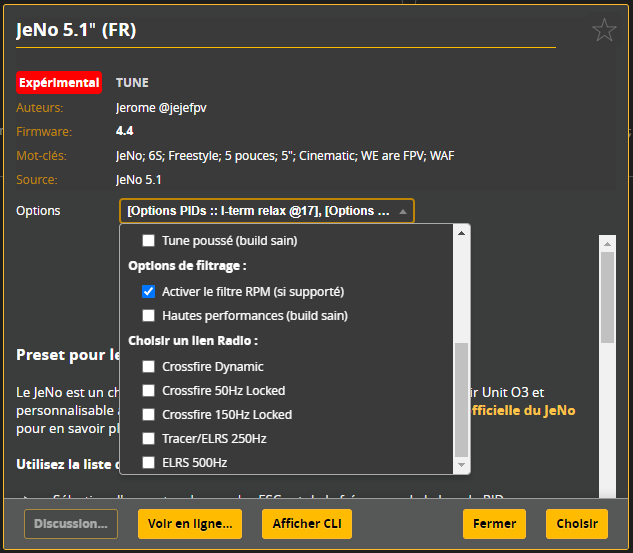Enable the Tune poussé option
The image size is (633, 553).
[x=149, y=241]
